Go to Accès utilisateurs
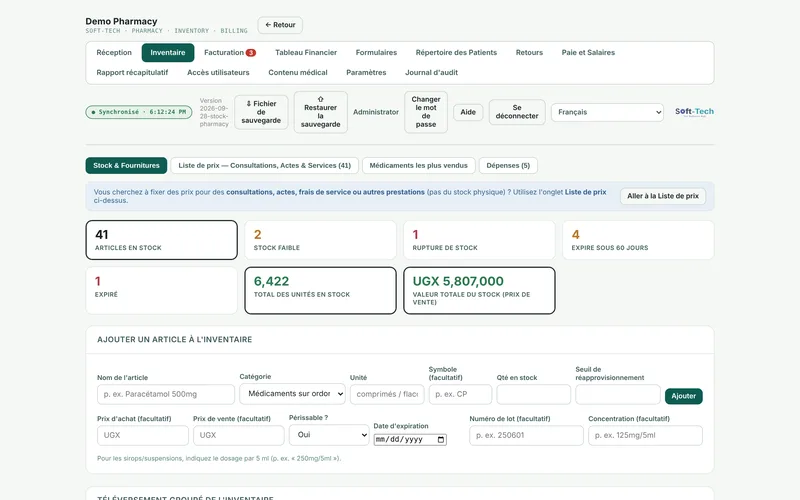800x500 pixels. click(x=218, y=72)
